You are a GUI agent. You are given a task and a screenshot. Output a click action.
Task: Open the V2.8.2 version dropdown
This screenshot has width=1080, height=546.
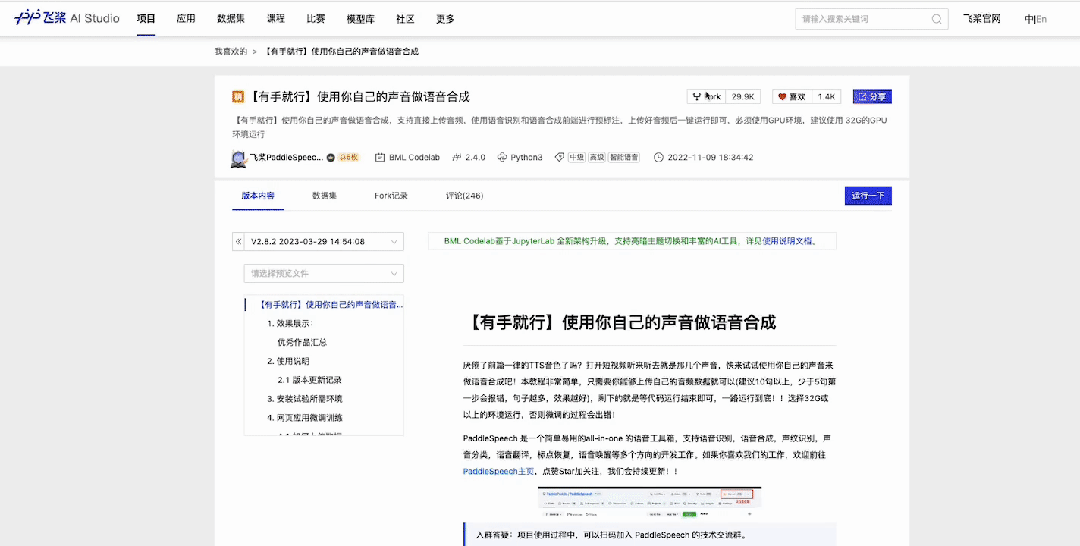tap(324, 242)
